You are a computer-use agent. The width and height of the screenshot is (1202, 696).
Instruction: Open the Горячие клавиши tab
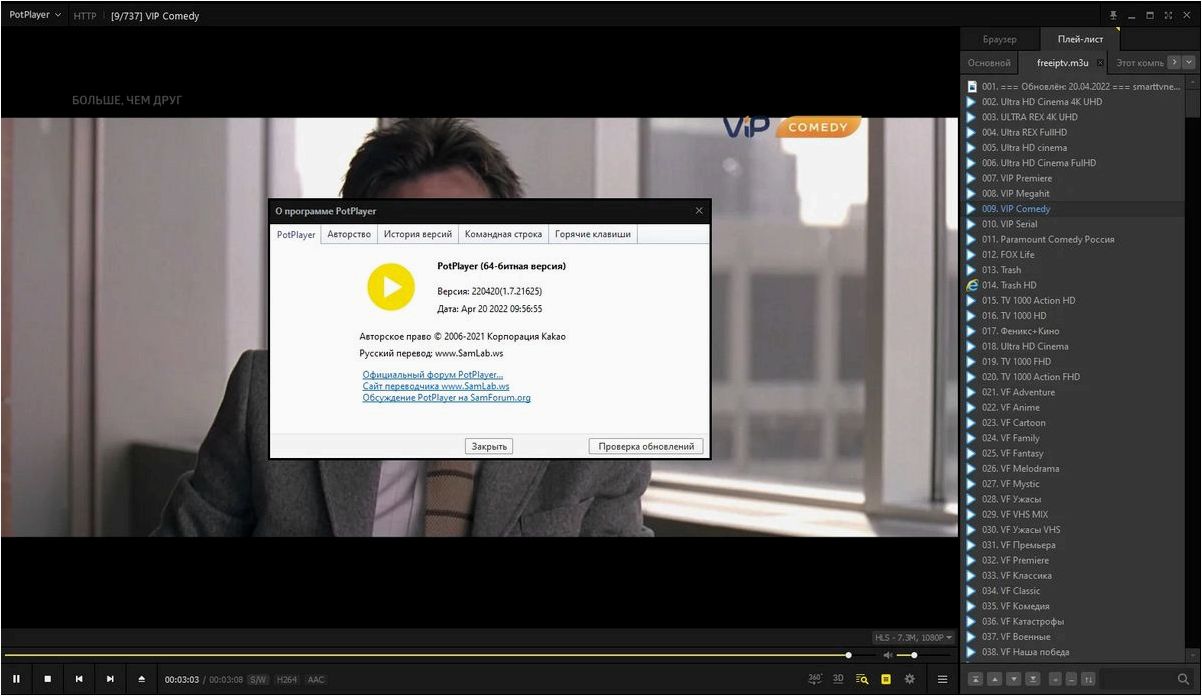coord(593,234)
